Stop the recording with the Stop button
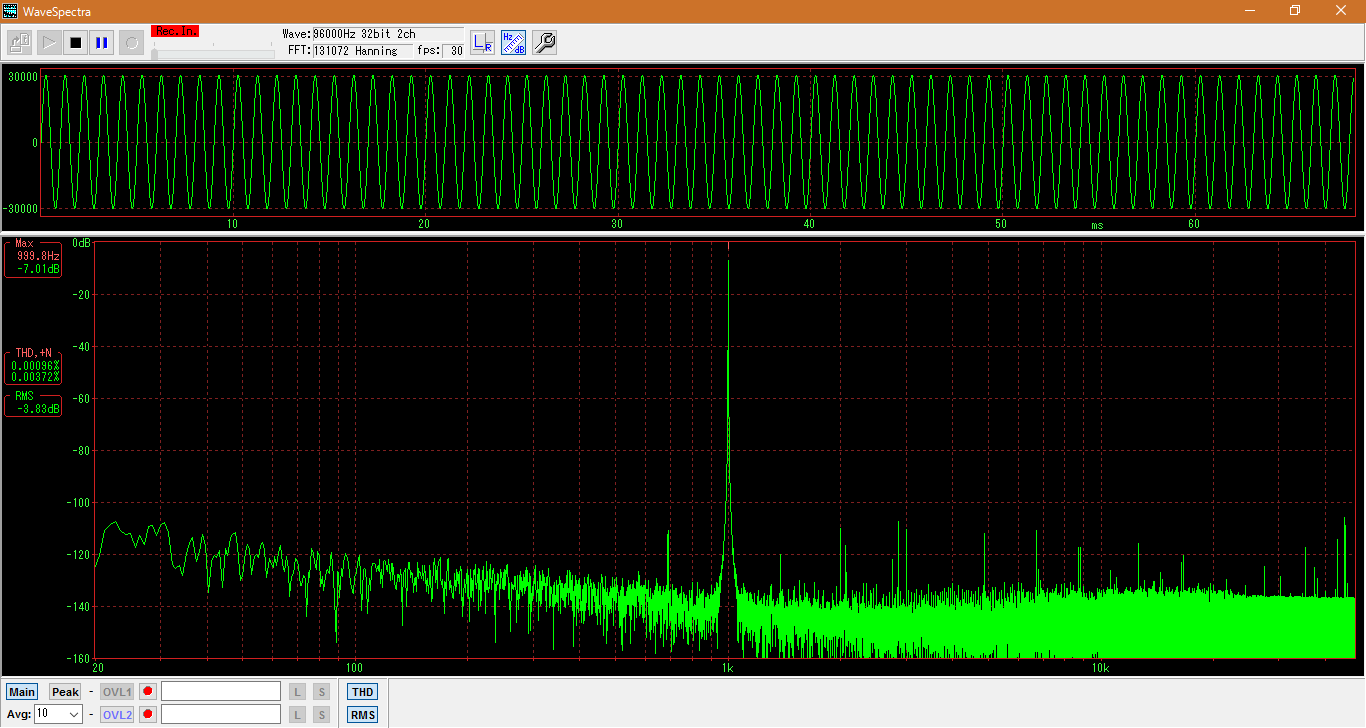 click(x=75, y=42)
